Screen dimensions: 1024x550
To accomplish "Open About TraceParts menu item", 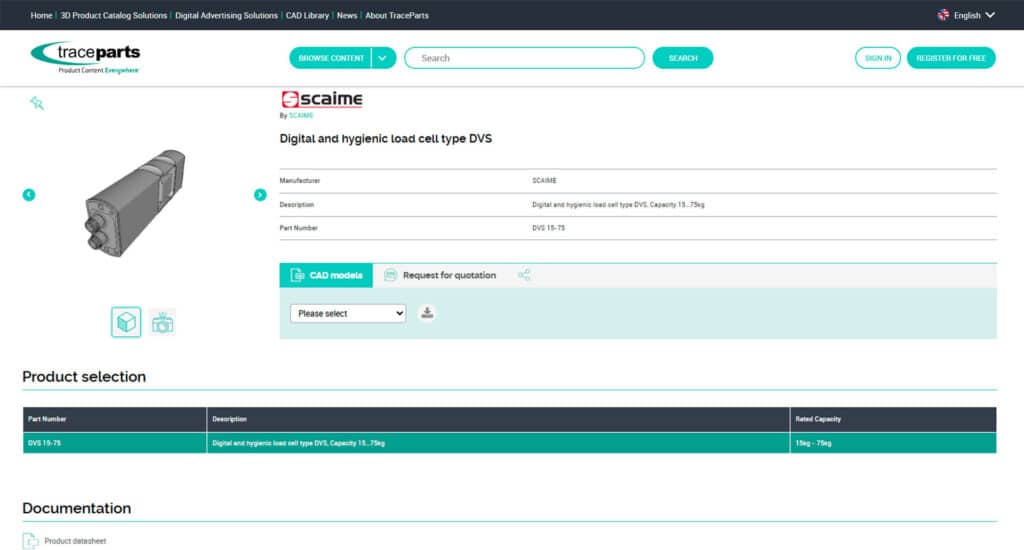I will (x=397, y=15).
